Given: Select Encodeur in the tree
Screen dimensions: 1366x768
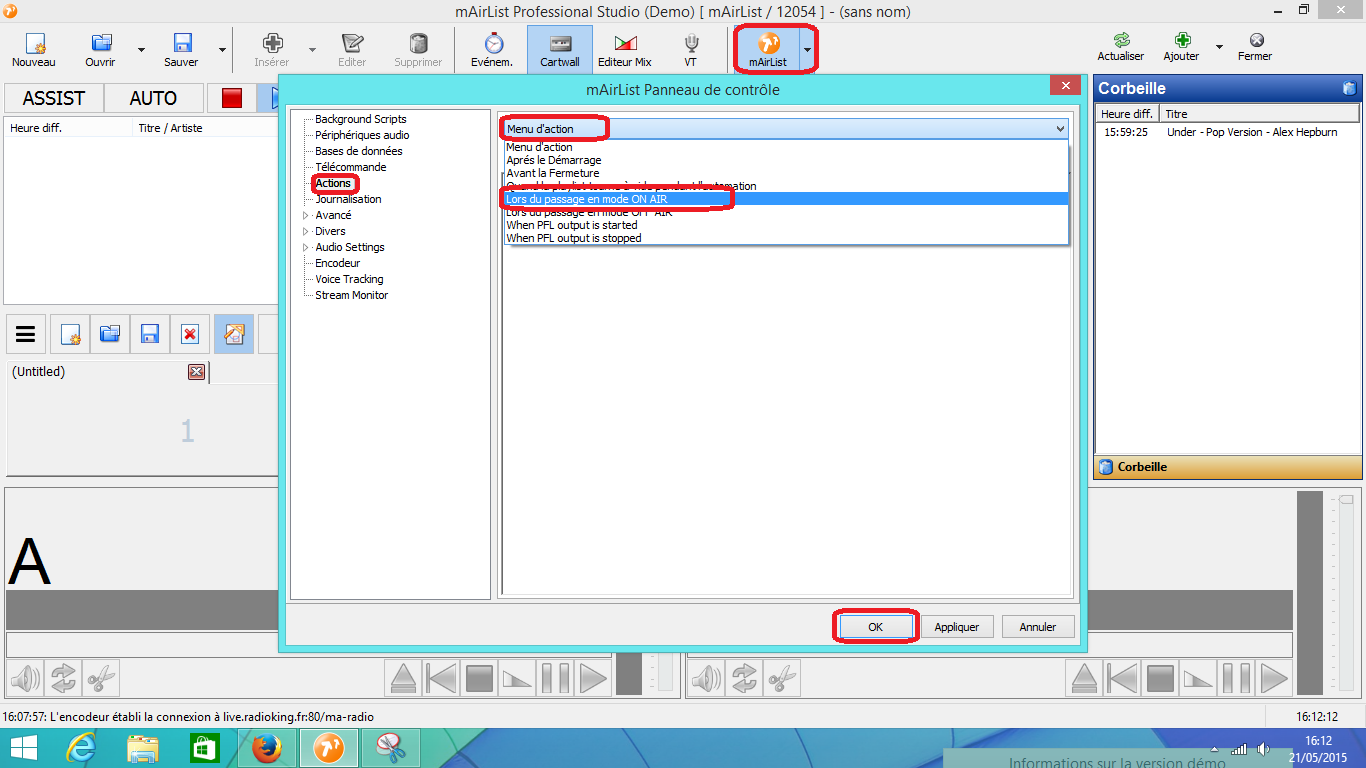Looking at the screenshot, I should pos(337,263).
